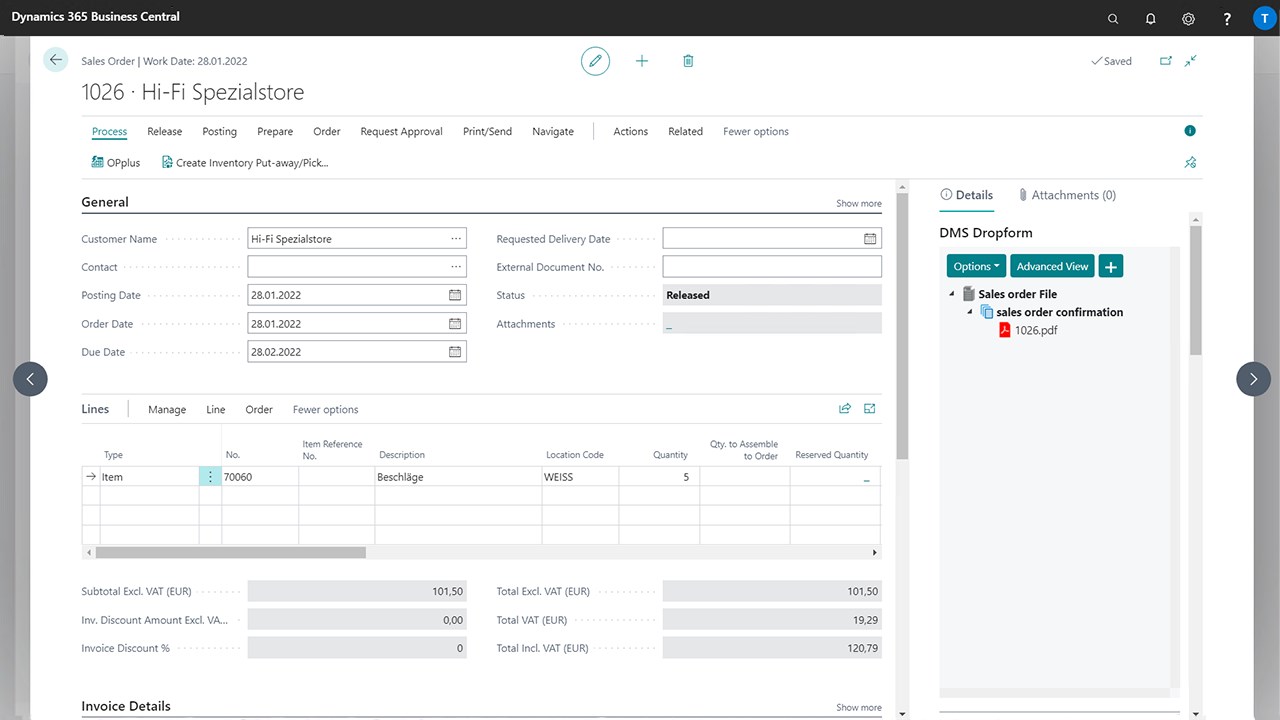Go to the next record arrow
Image resolution: width=1280 pixels, height=720 pixels.
1254,379
